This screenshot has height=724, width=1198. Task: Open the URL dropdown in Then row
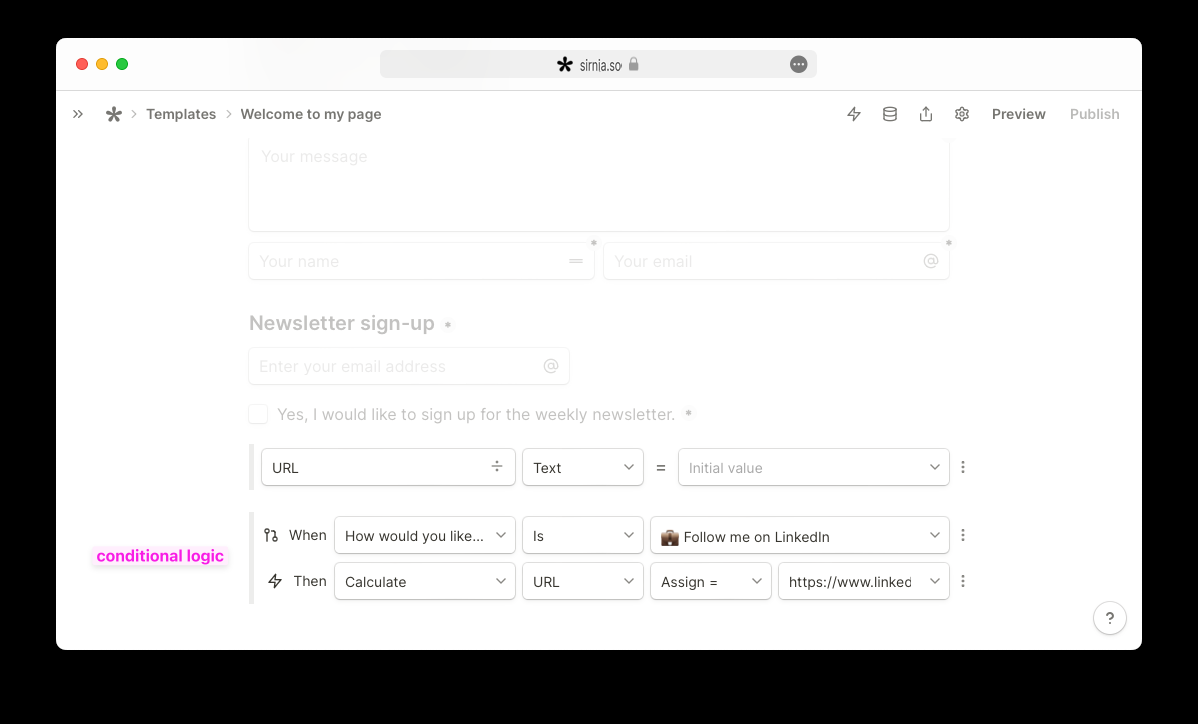[x=583, y=581]
